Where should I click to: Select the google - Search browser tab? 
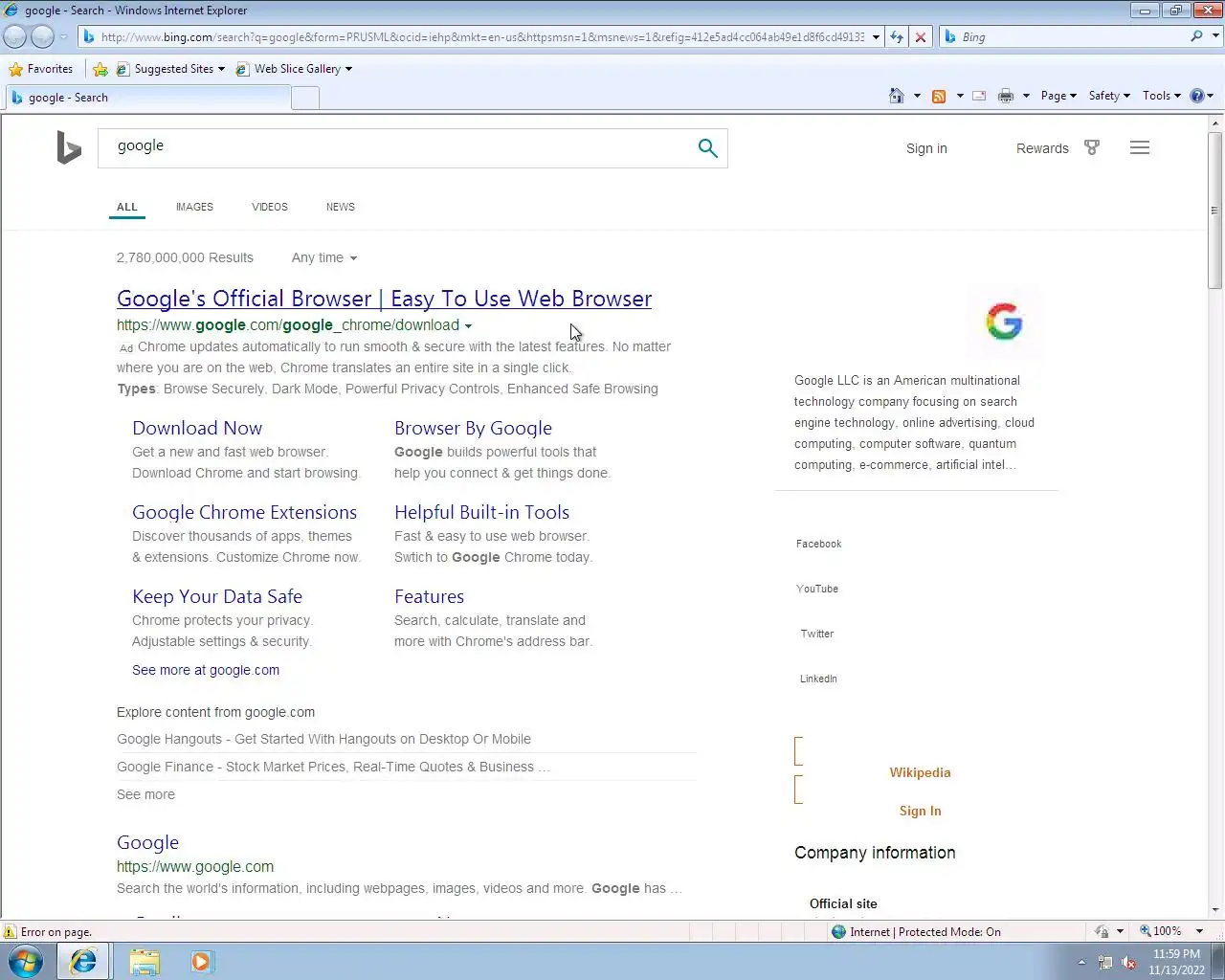(147, 98)
